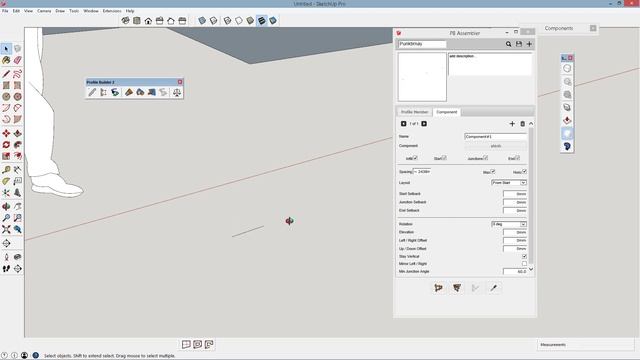The image size is (640, 360).
Task: Switch to the Profile Member tab
Action: coord(414,112)
